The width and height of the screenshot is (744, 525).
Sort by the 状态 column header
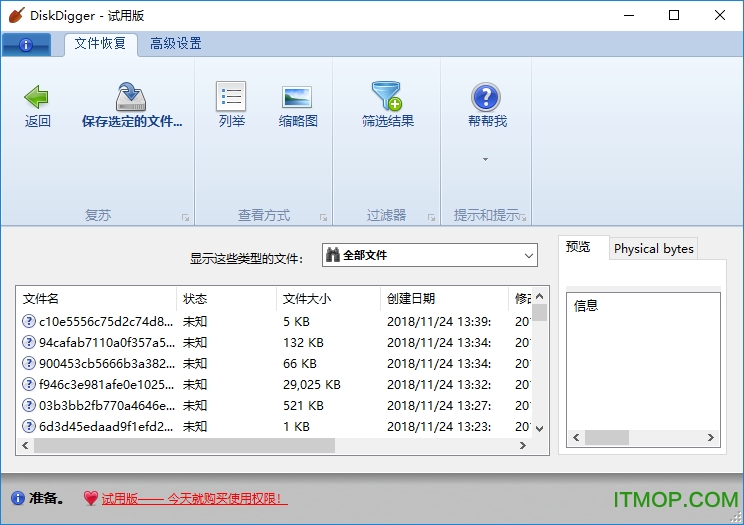point(226,299)
